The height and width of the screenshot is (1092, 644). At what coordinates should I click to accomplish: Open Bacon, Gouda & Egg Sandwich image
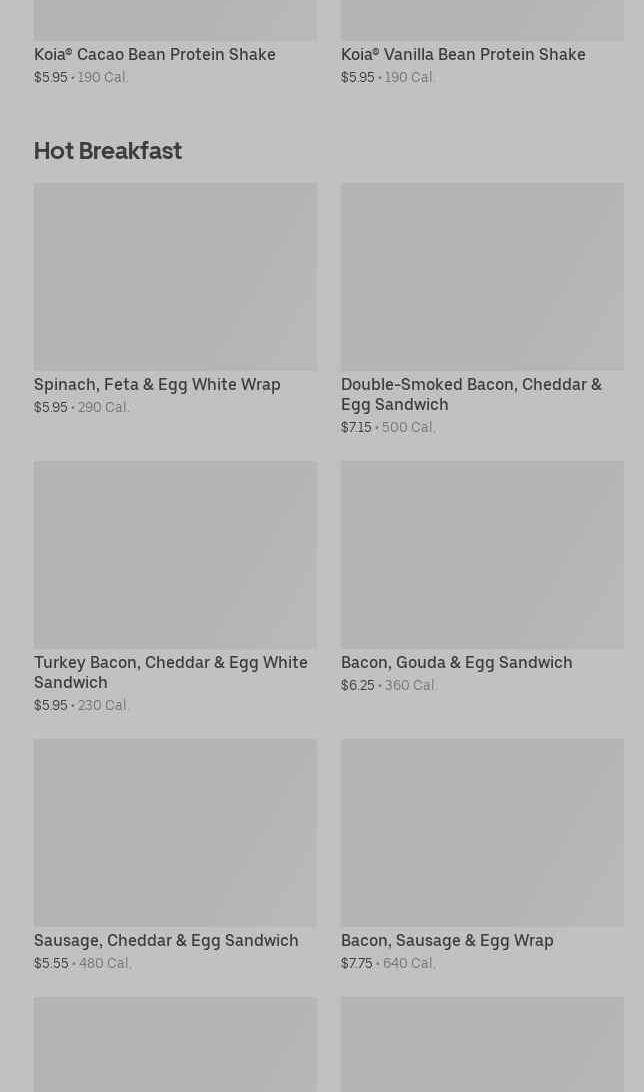[482, 554]
